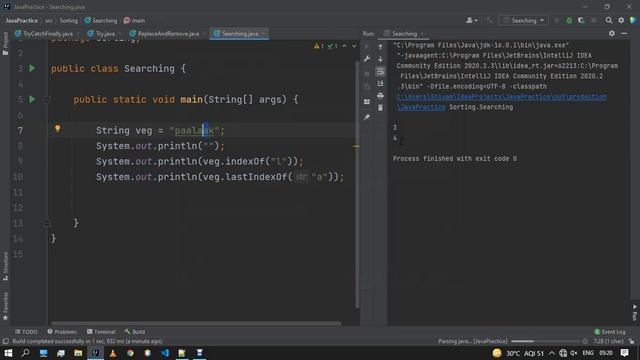Screen dimensions: 640x360
Task: Open the classpath link in the console output
Action: pyautogui.click(x=502, y=97)
